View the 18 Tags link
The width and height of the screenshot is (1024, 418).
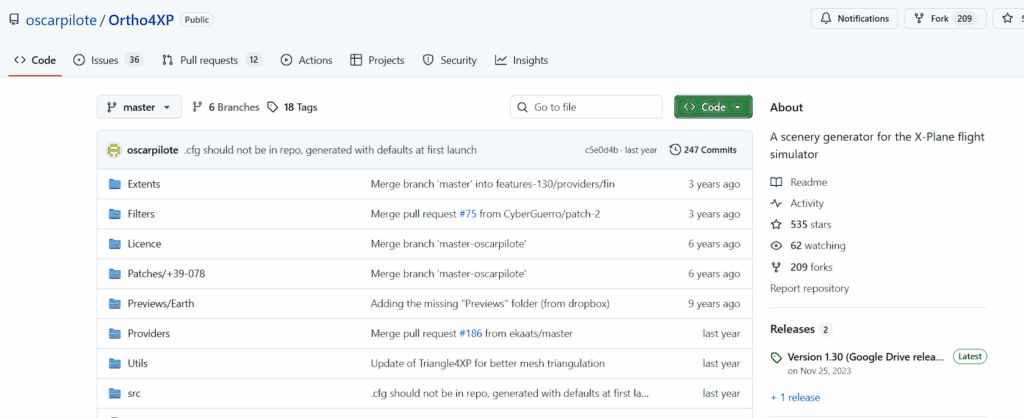293,107
